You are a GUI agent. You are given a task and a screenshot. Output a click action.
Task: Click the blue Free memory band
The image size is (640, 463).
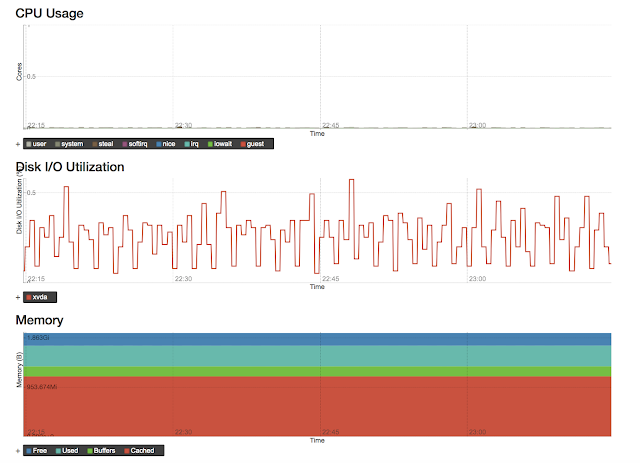click(x=317, y=339)
